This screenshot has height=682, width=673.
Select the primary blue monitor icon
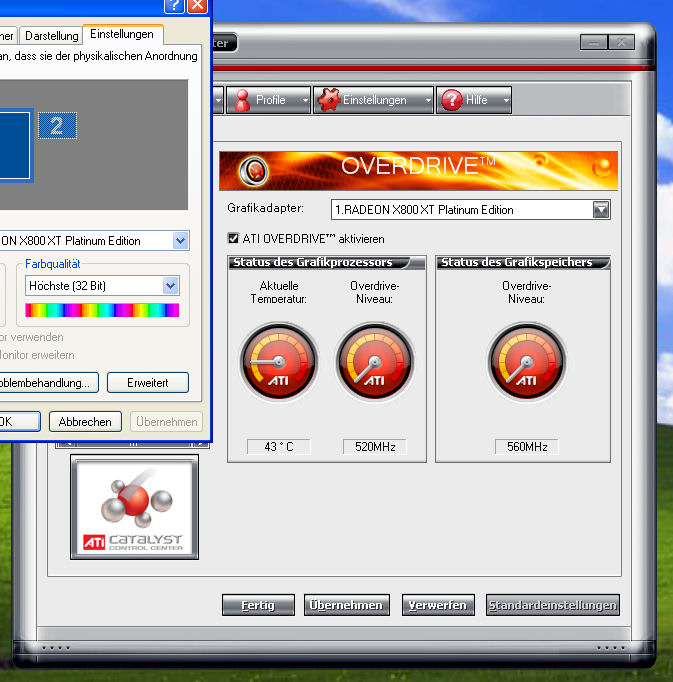(15, 145)
